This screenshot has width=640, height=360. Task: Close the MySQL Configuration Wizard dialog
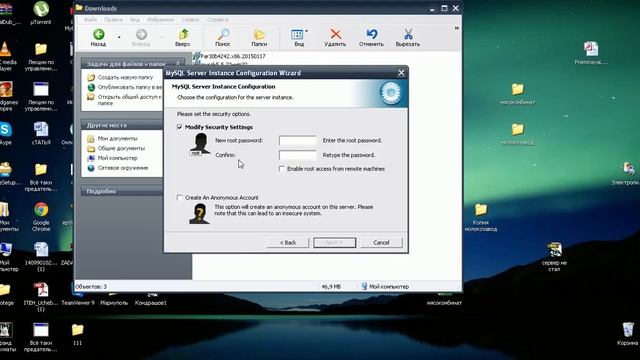(401, 73)
